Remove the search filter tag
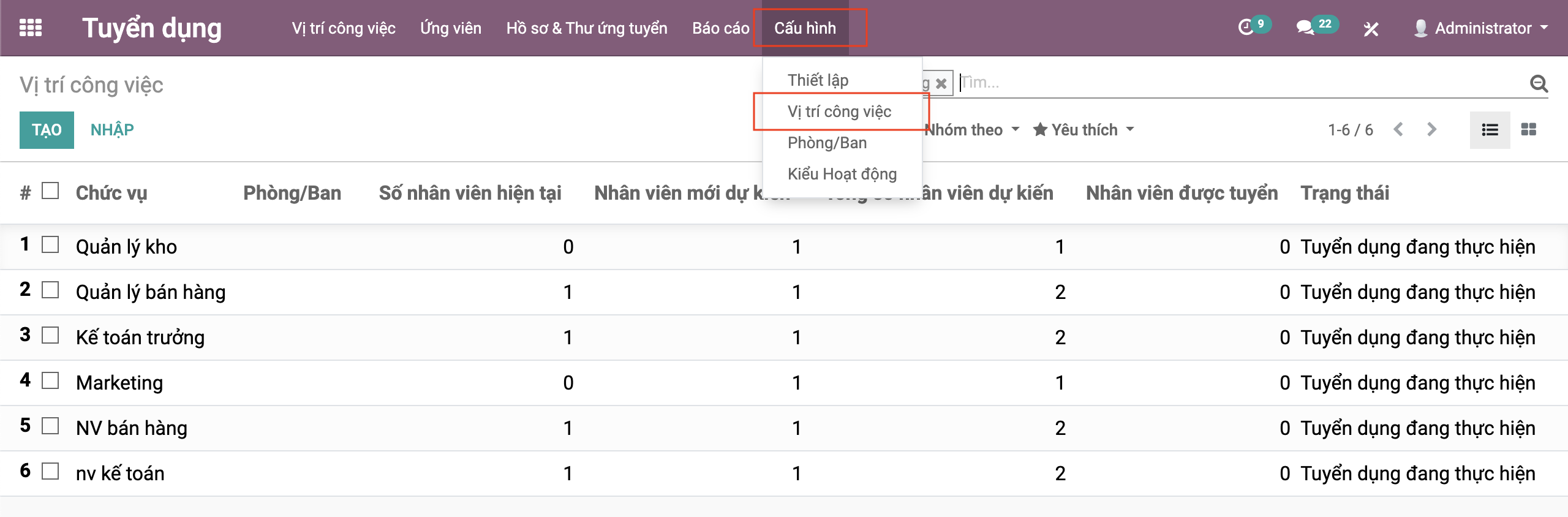Viewport: 1568px width, 517px height. coord(941,83)
